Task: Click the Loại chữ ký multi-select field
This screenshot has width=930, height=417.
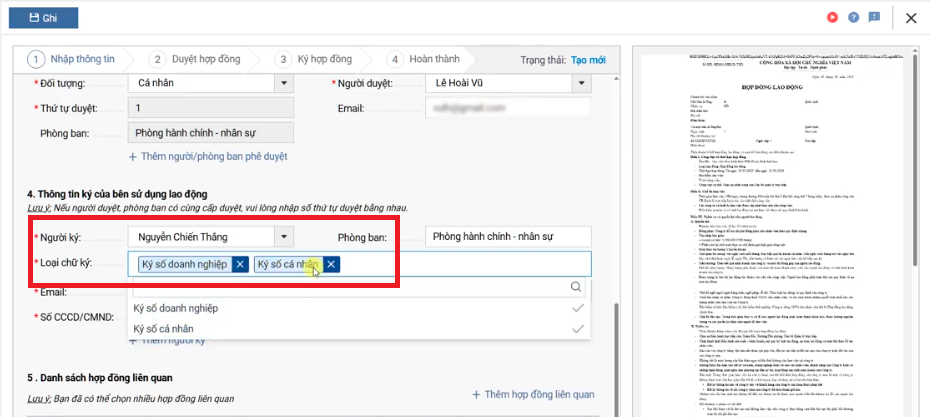Action: [x=359, y=264]
